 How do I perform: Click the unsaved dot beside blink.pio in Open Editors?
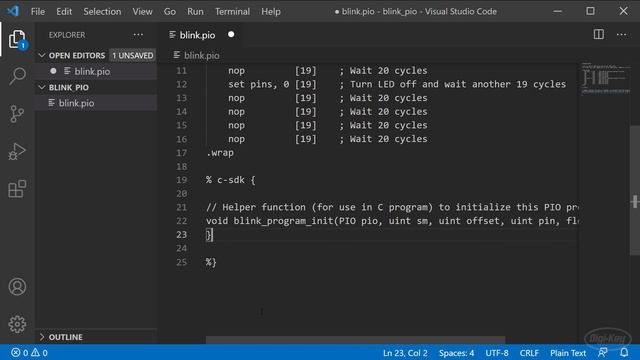(53, 71)
